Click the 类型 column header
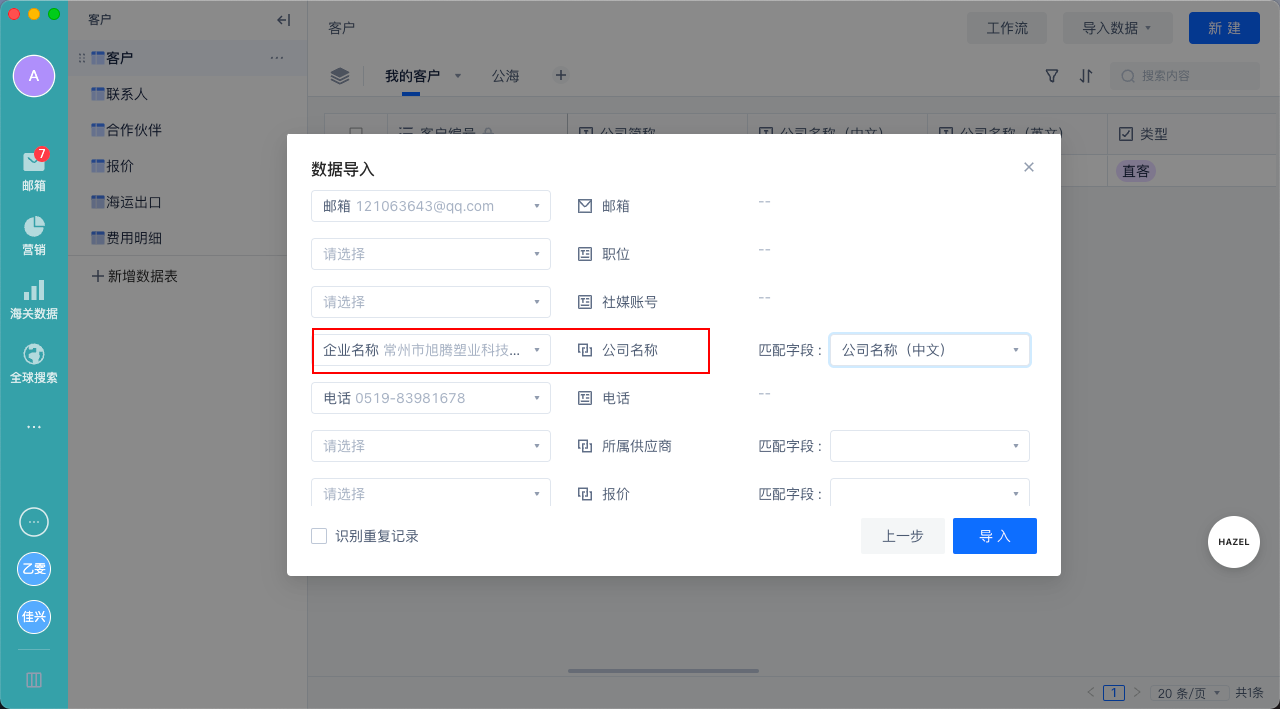 [1193, 134]
